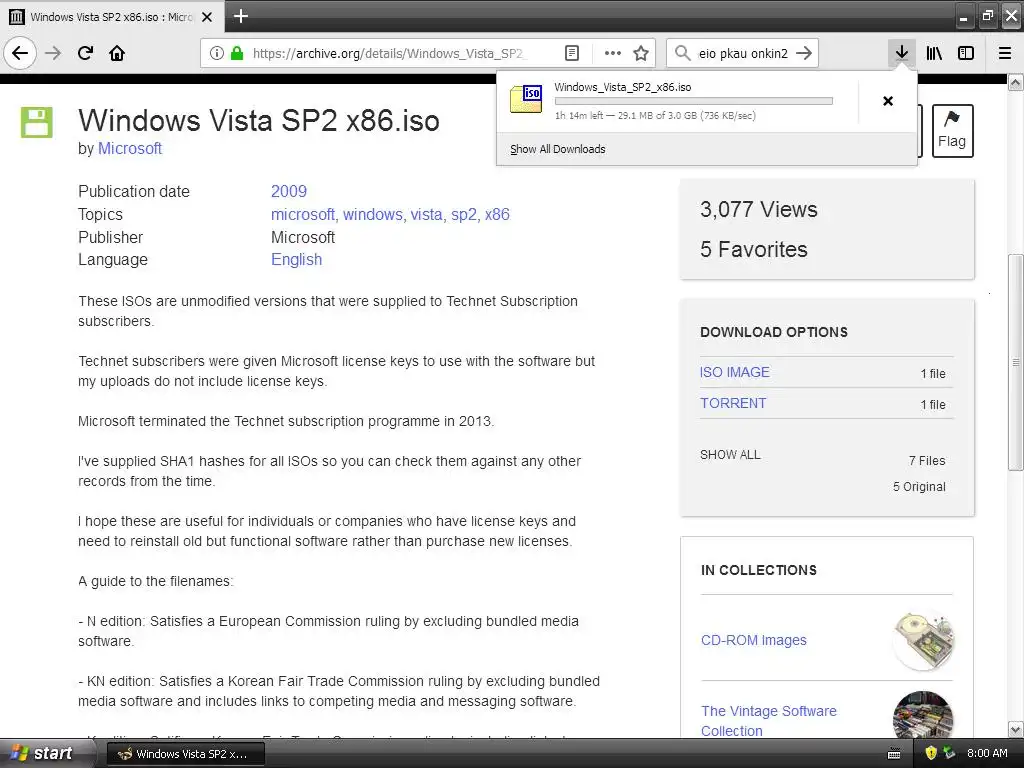Click the '5 Favorites' statistic
1024x768 pixels.
(x=754, y=249)
